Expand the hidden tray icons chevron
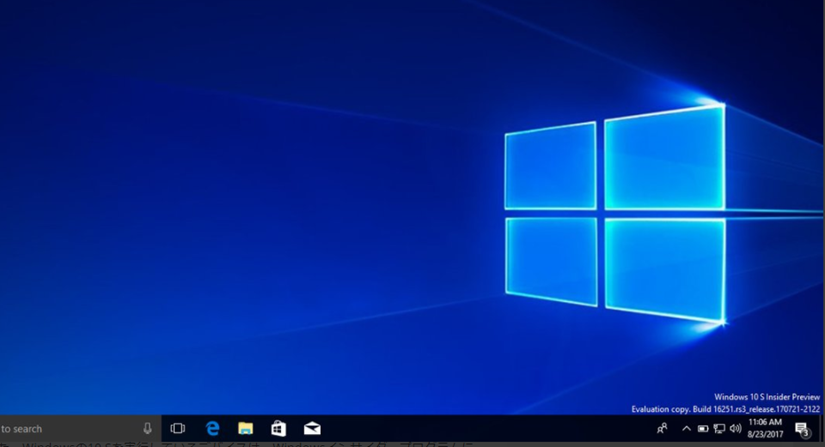 pyautogui.click(x=686, y=429)
